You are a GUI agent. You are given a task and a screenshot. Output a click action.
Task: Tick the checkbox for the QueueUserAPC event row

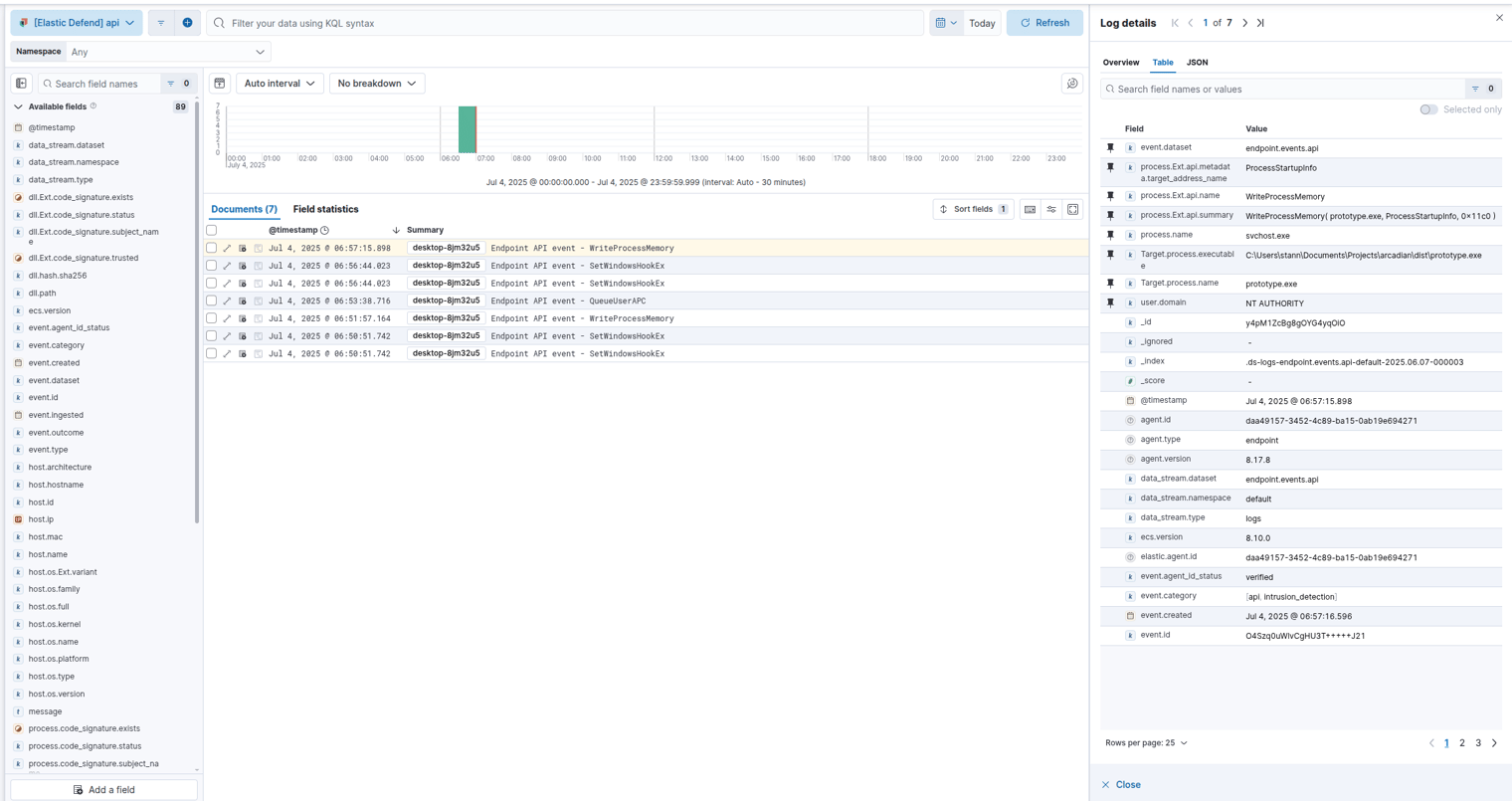click(211, 300)
